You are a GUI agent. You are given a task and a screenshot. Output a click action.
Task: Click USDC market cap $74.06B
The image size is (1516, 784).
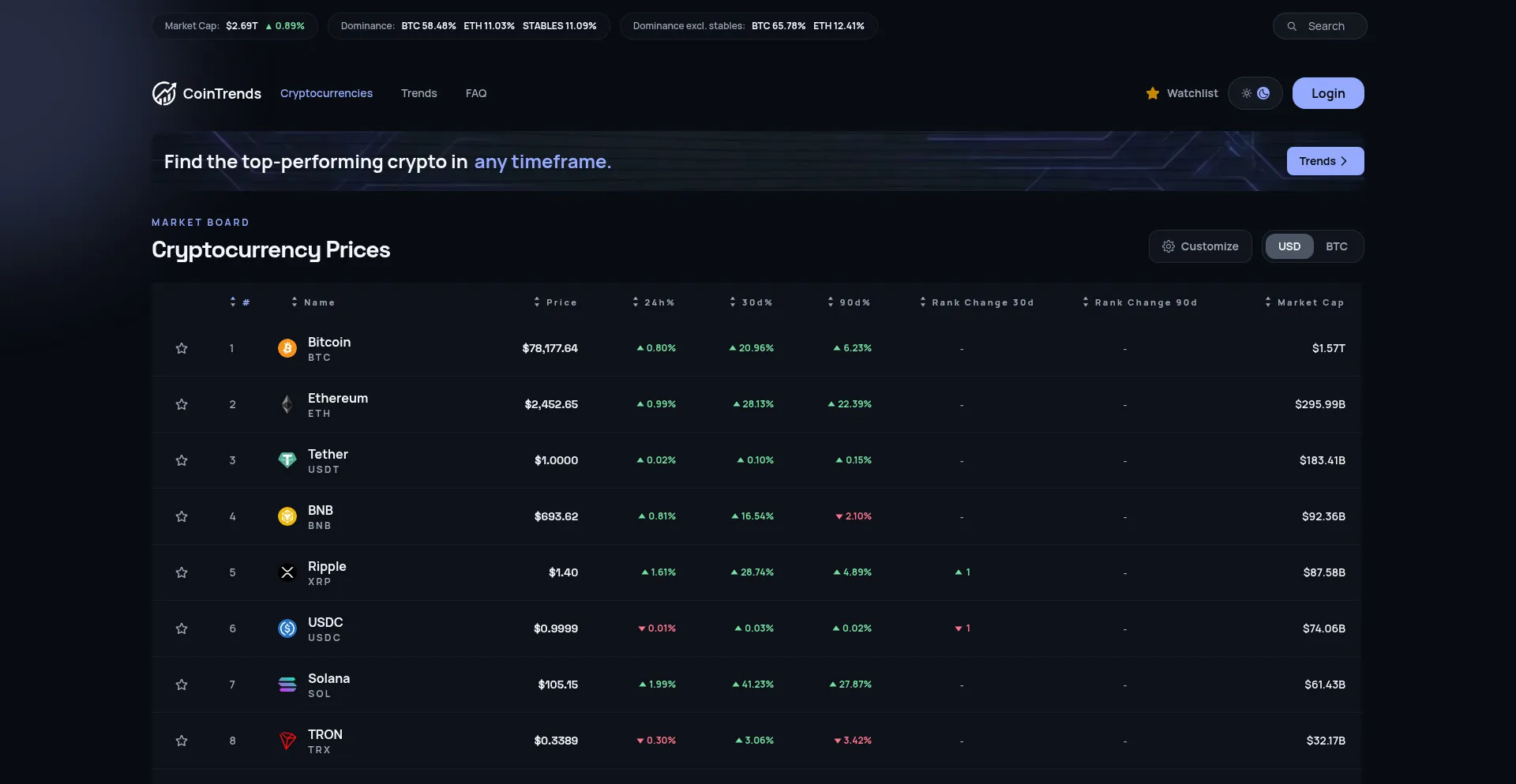pos(1324,628)
